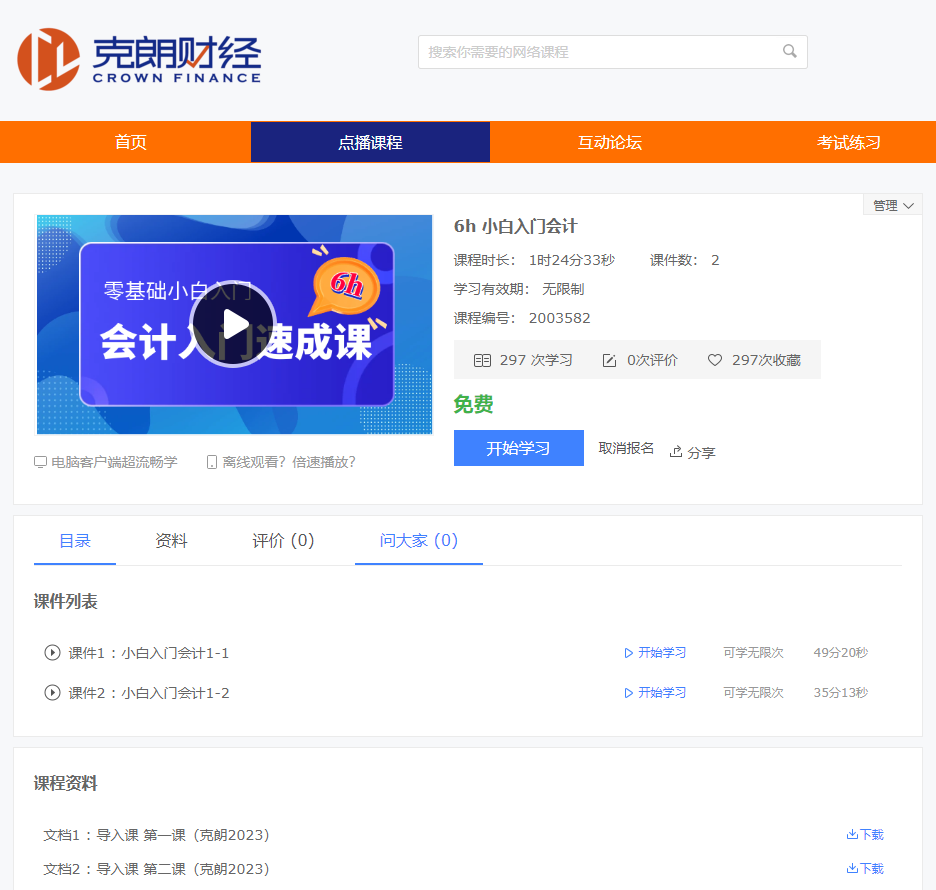Open the 互动论坛 navigation tab

[x=609, y=142]
